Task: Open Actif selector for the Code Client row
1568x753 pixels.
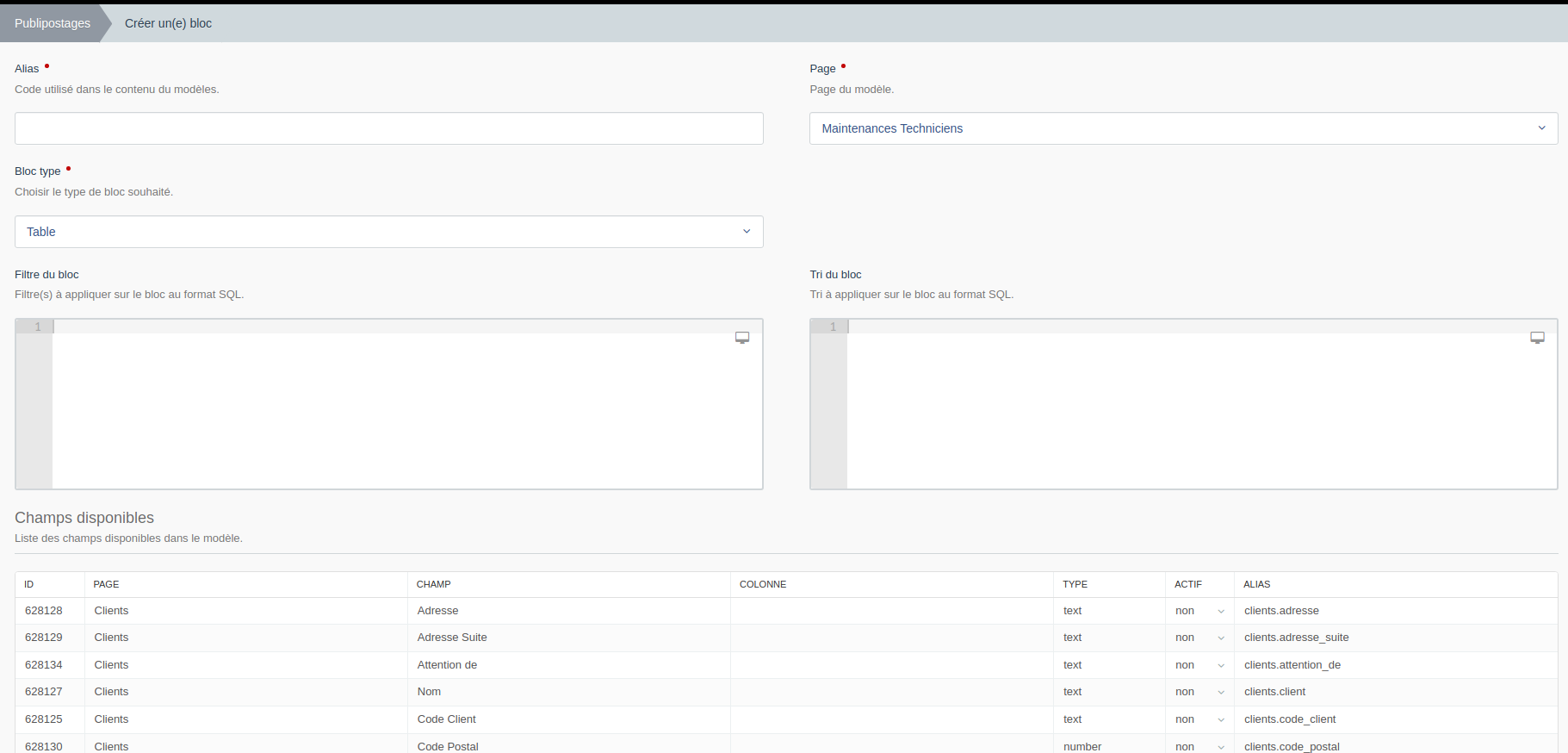Action: click(x=1199, y=719)
